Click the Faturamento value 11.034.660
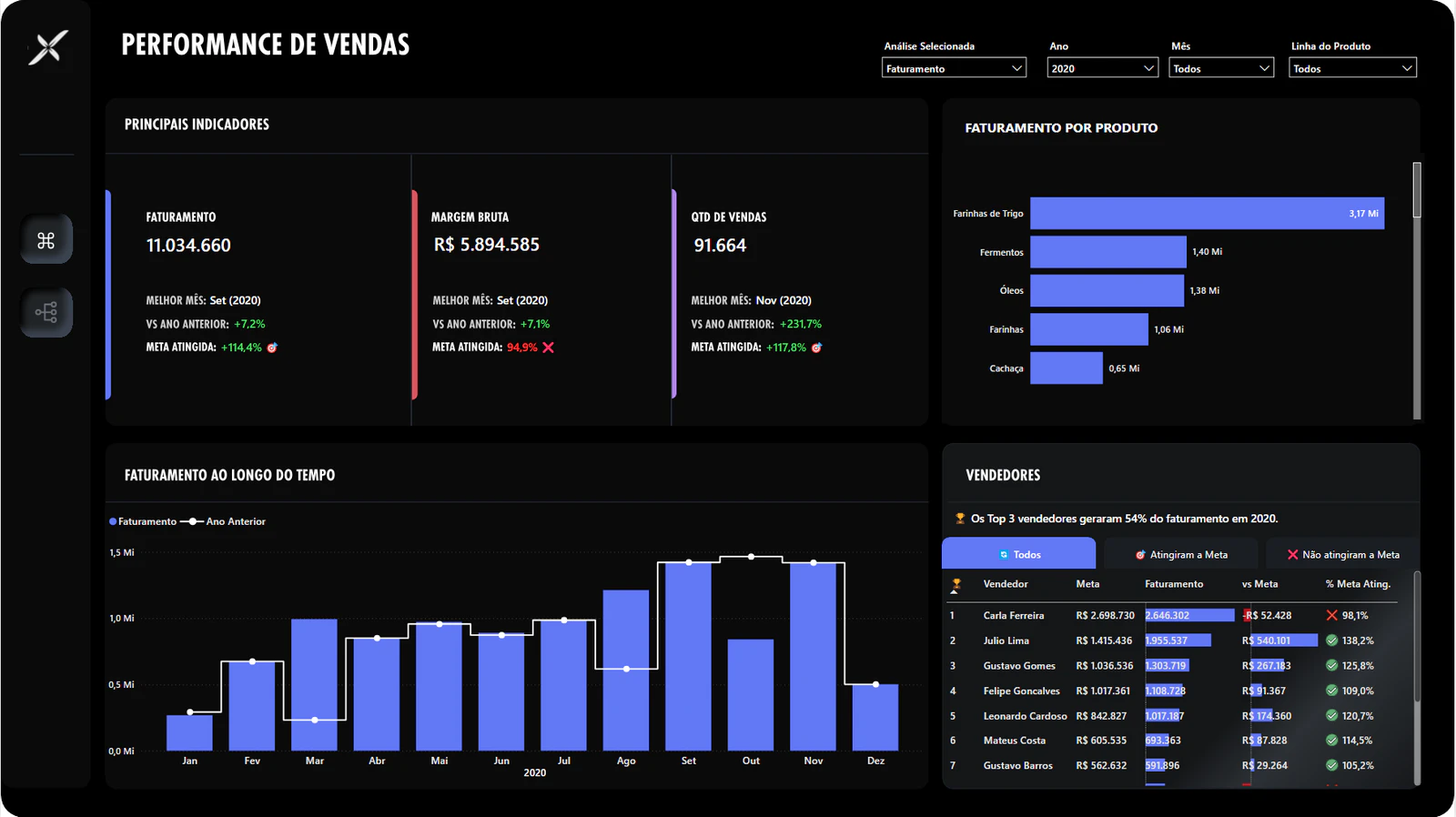The width and height of the screenshot is (1456, 817). click(x=188, y=246)
